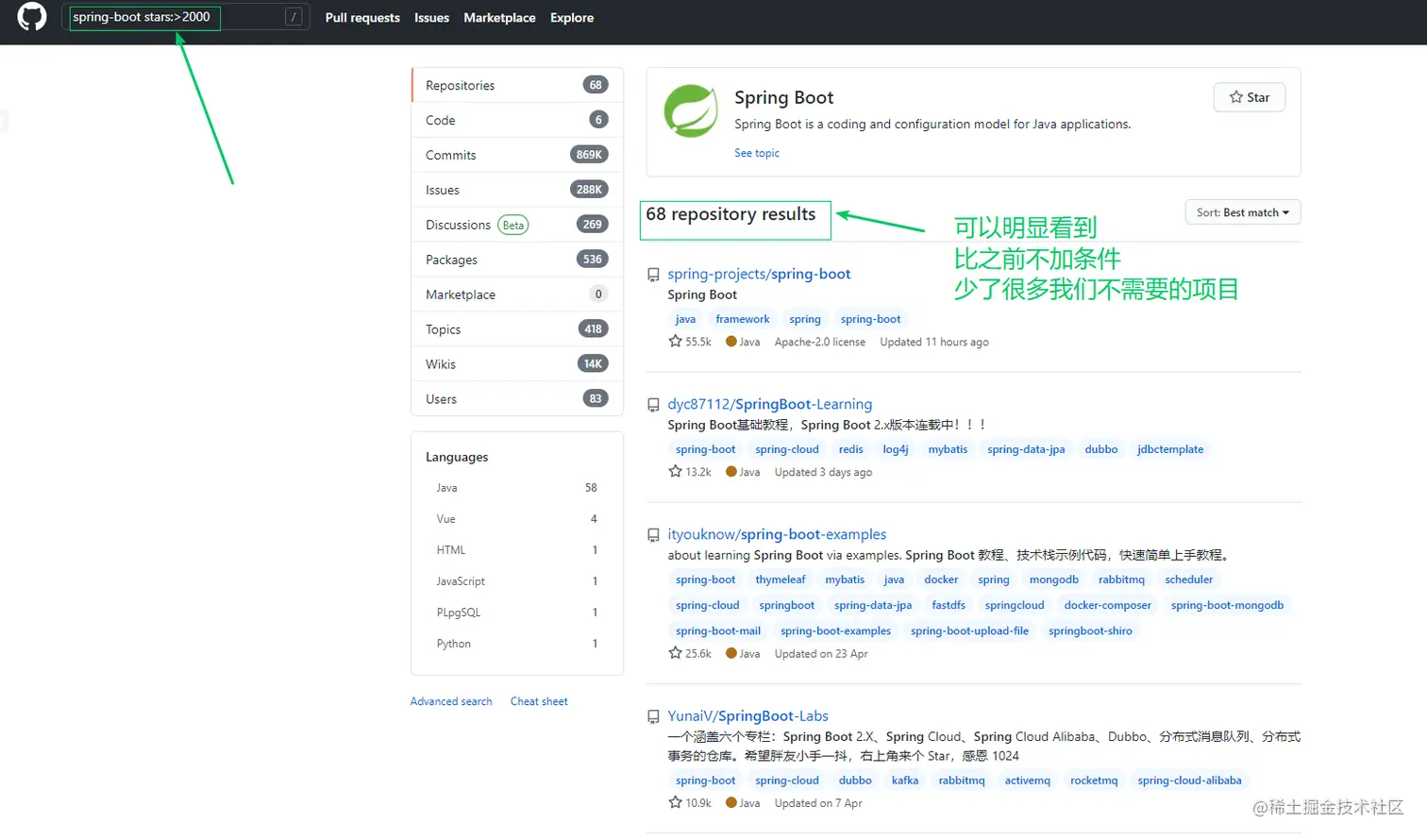Click the springboot-shiro topic tag
The height and width of the screenshot is (840, 1427).
pos(1090,630)
